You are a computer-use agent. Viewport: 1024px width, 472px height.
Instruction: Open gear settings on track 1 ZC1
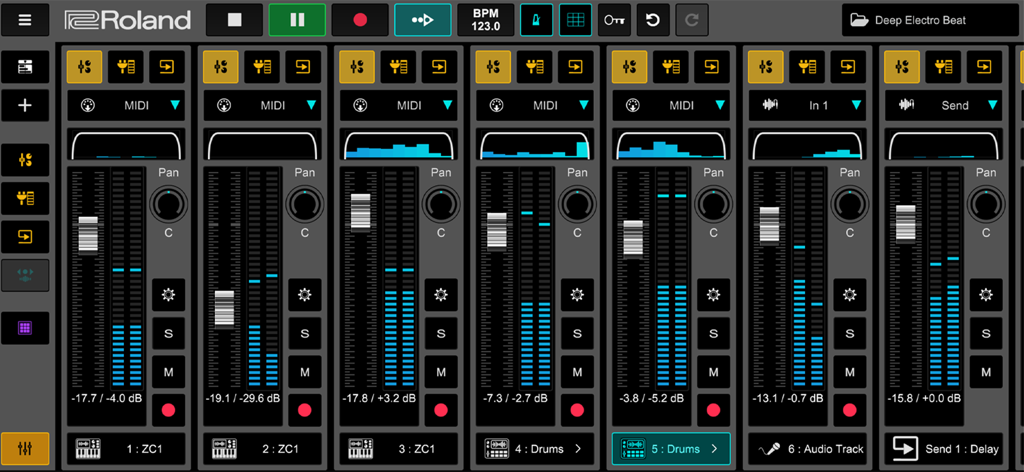[168, 295]
